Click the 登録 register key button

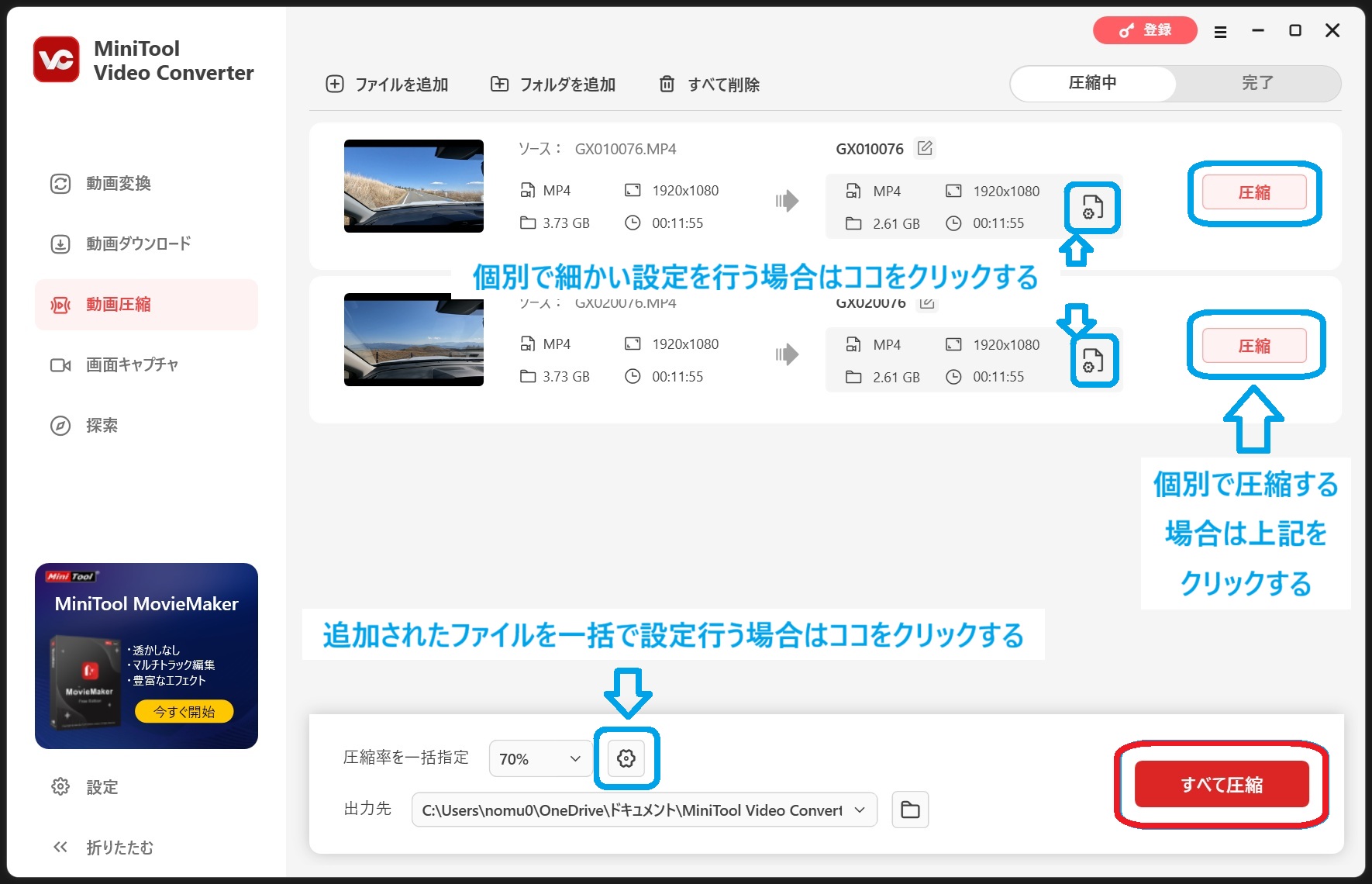(x=1145, y=30)
